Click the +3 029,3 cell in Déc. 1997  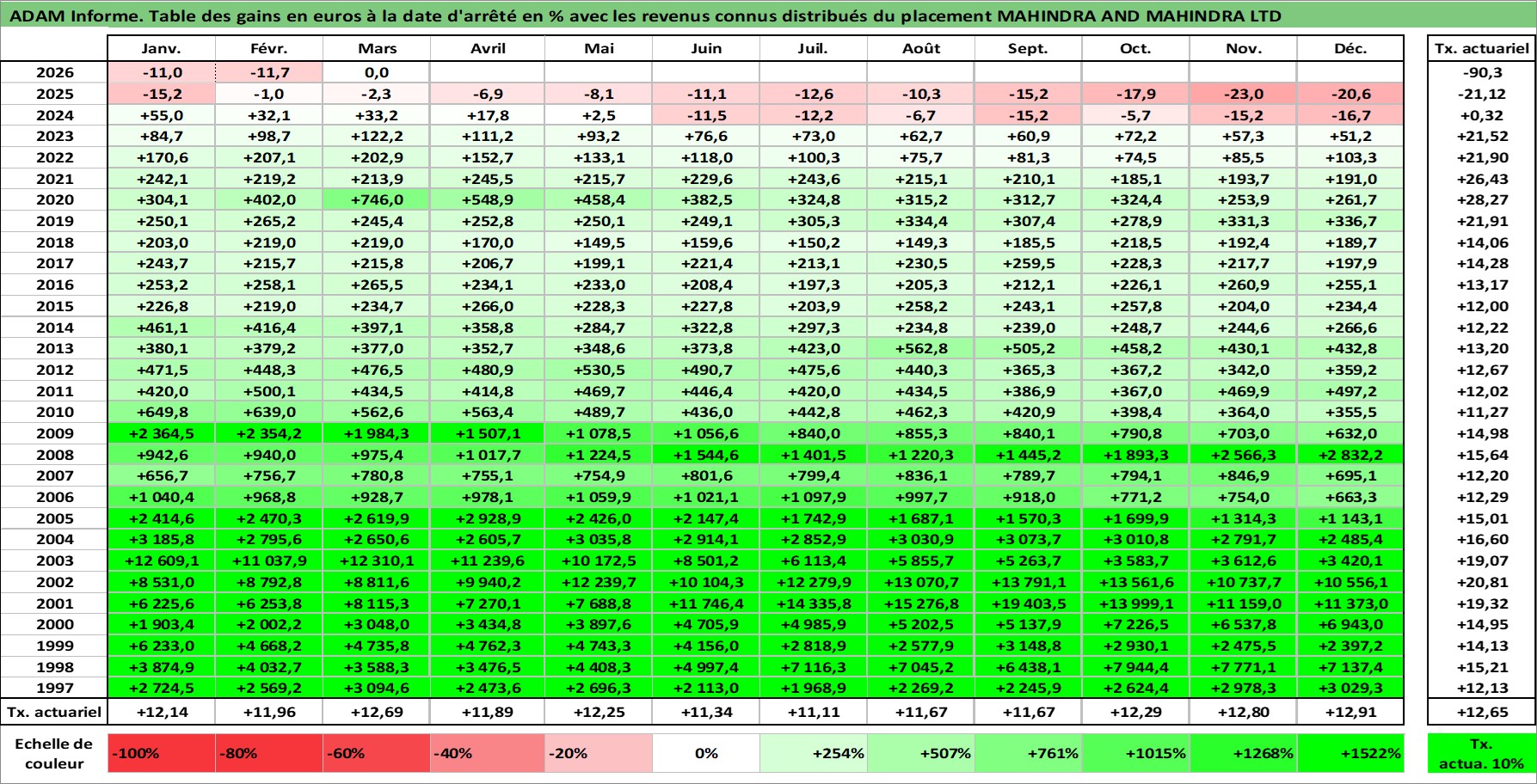pos(1350,688)
